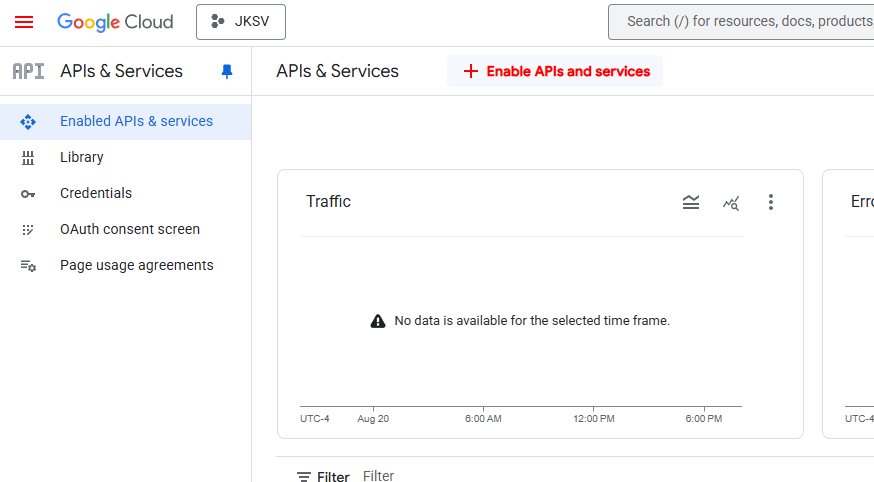Open the JKSV project selector

[241, 22]
